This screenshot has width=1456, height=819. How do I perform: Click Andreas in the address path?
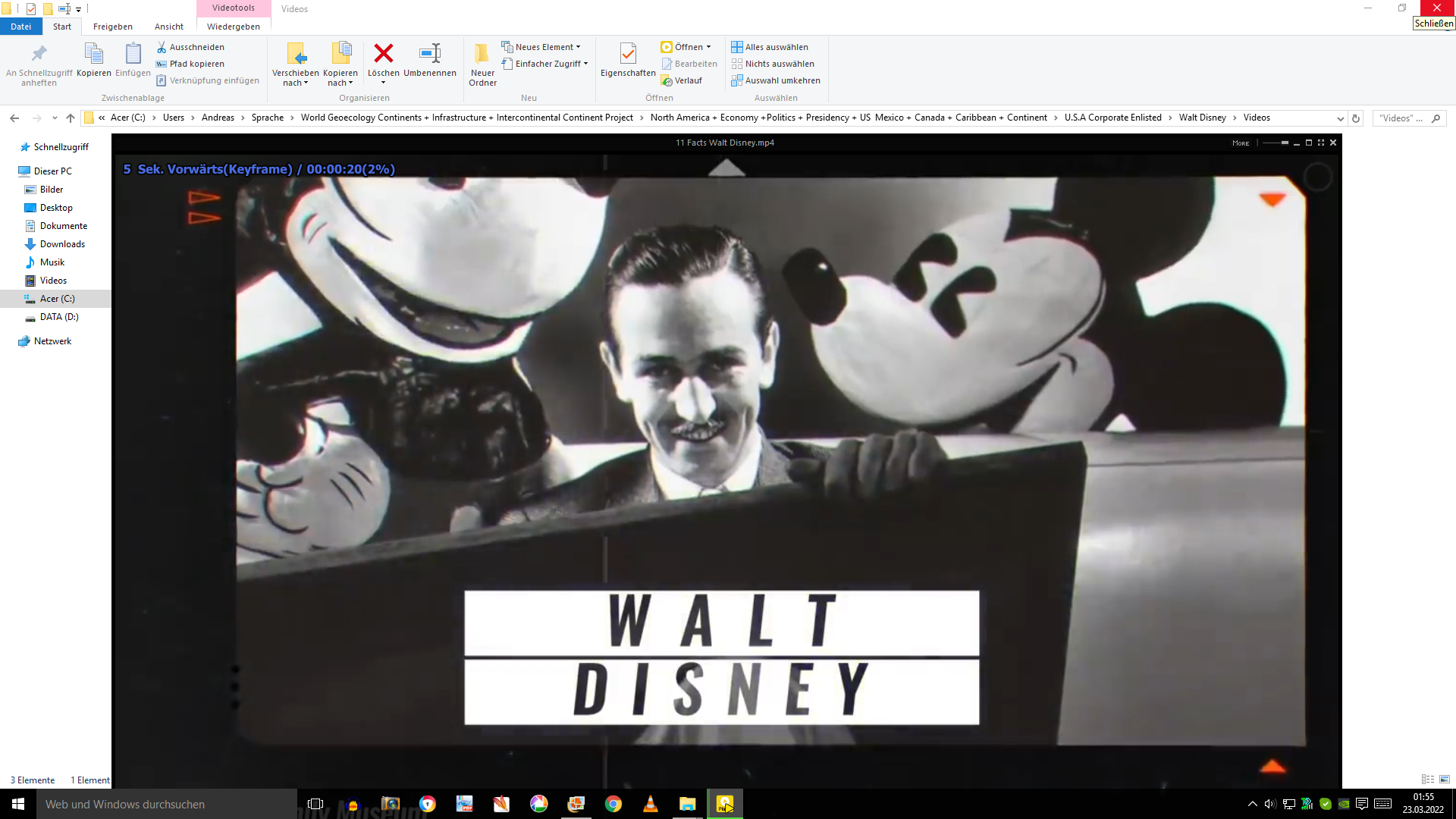(218, 118)
